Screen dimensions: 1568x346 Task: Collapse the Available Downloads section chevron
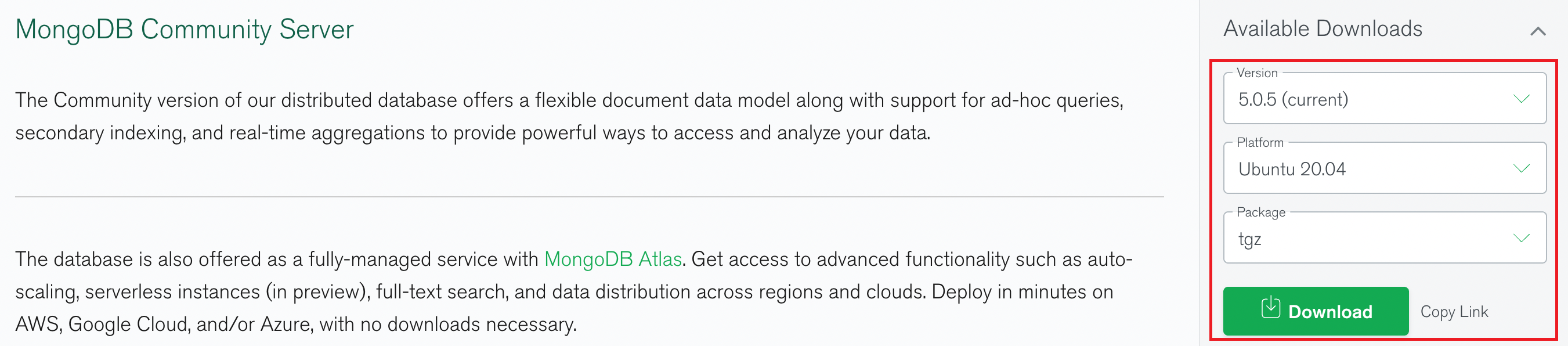click(x=1538, y=30)
